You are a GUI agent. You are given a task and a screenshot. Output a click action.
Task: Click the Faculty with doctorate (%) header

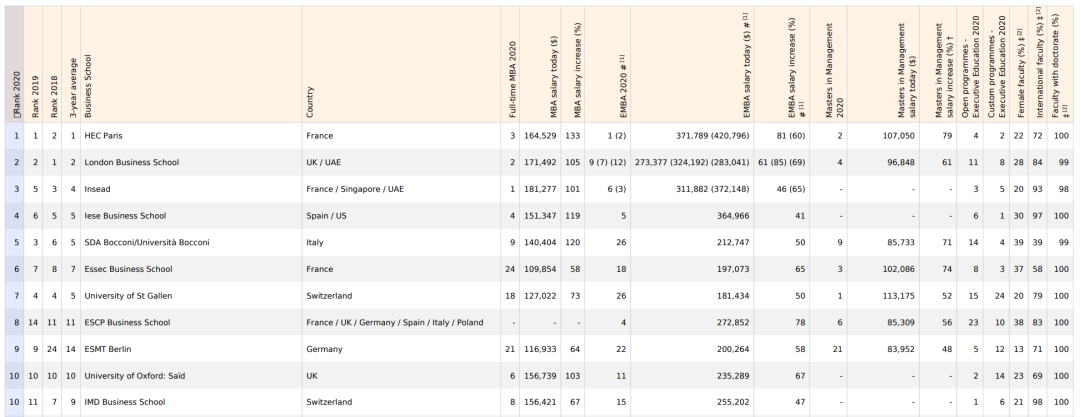pos(1061,65)
